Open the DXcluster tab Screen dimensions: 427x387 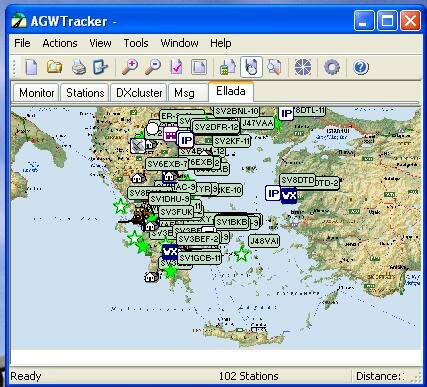(139, 93)
